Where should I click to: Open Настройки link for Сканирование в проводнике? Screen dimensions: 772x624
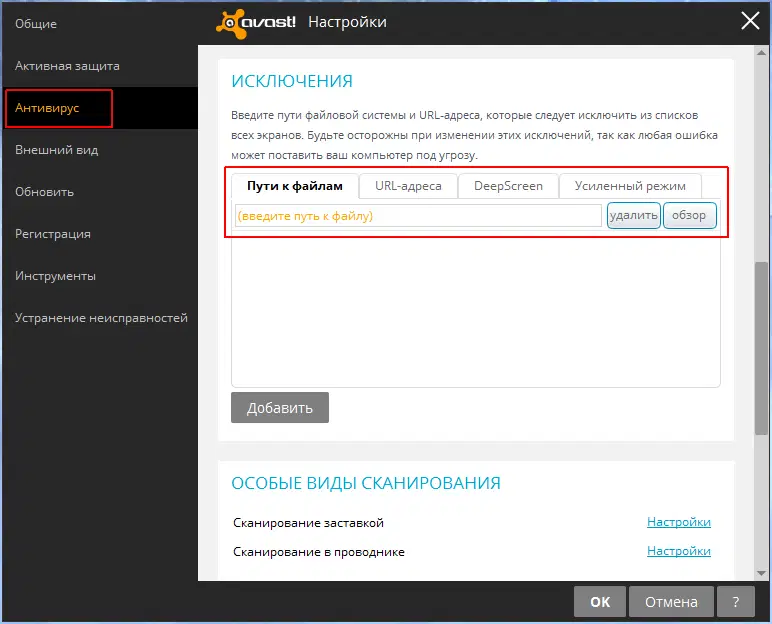click(x=678, y=551)
